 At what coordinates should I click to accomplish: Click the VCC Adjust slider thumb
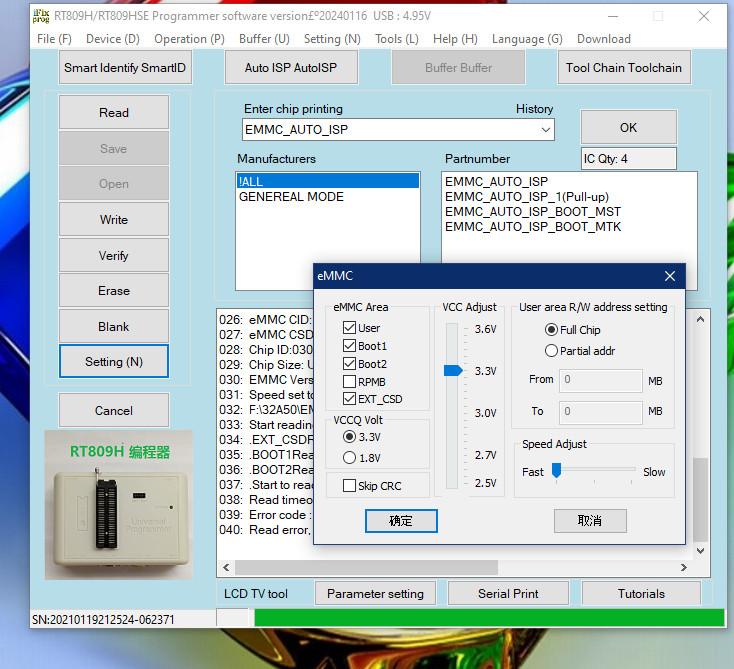pyautogui.click(x=453, y=371)
